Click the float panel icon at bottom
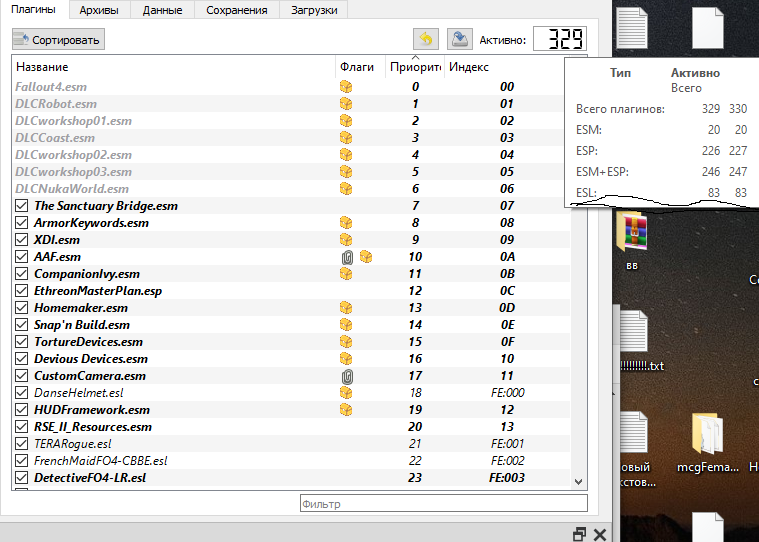 tap(579, 533)
